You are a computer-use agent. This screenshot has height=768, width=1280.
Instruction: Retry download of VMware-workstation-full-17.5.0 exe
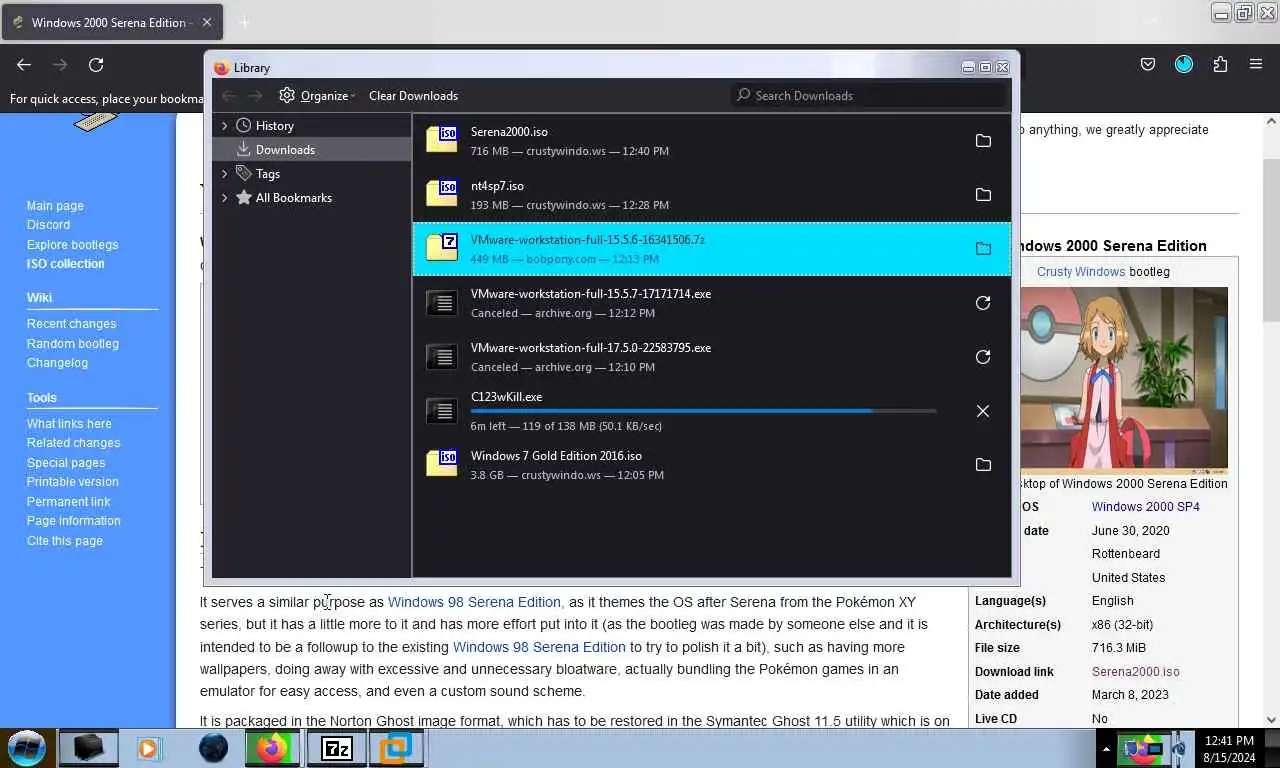(983, 357)
